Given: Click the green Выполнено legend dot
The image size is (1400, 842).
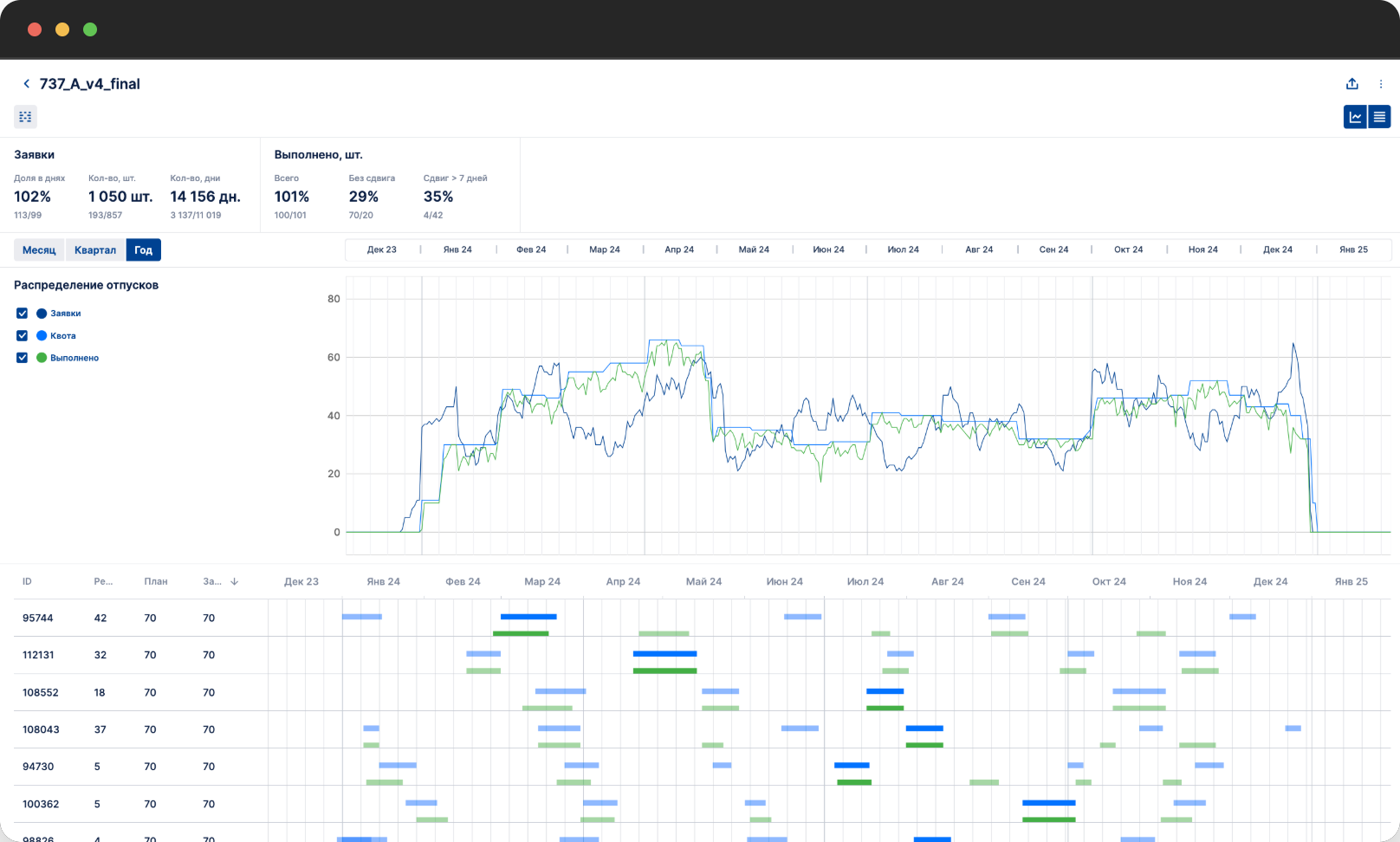Looking at the screenshot, I should [x=42, y=357].
